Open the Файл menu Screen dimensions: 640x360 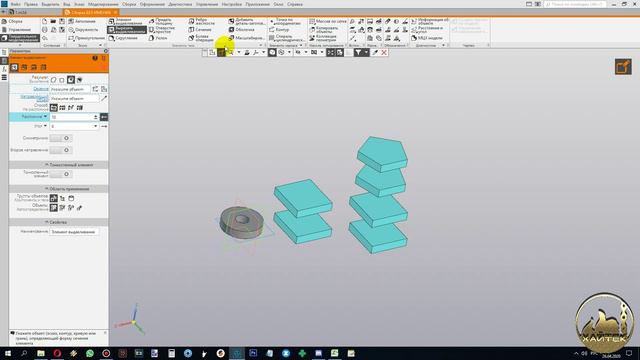[x=16, y=4]
